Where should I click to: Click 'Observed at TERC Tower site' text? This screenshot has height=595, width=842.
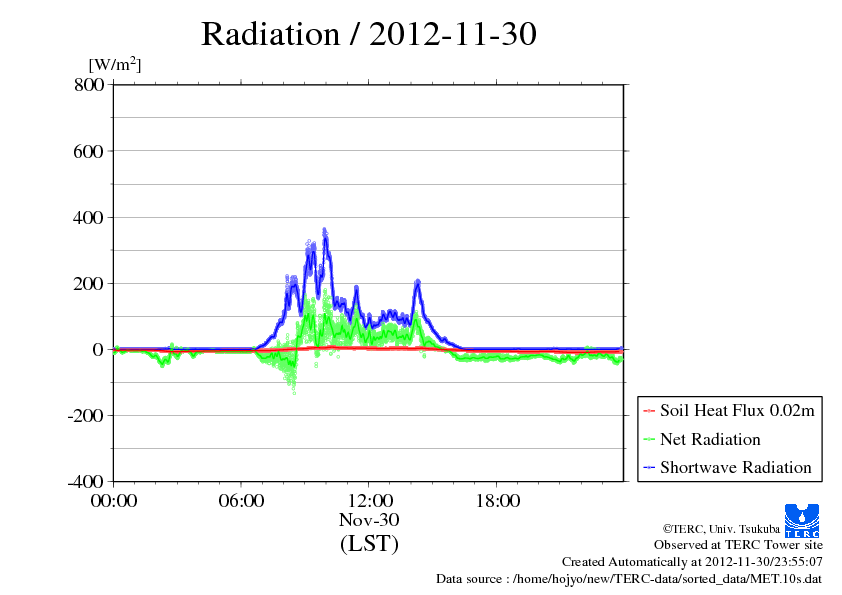[x=738, y=545]
